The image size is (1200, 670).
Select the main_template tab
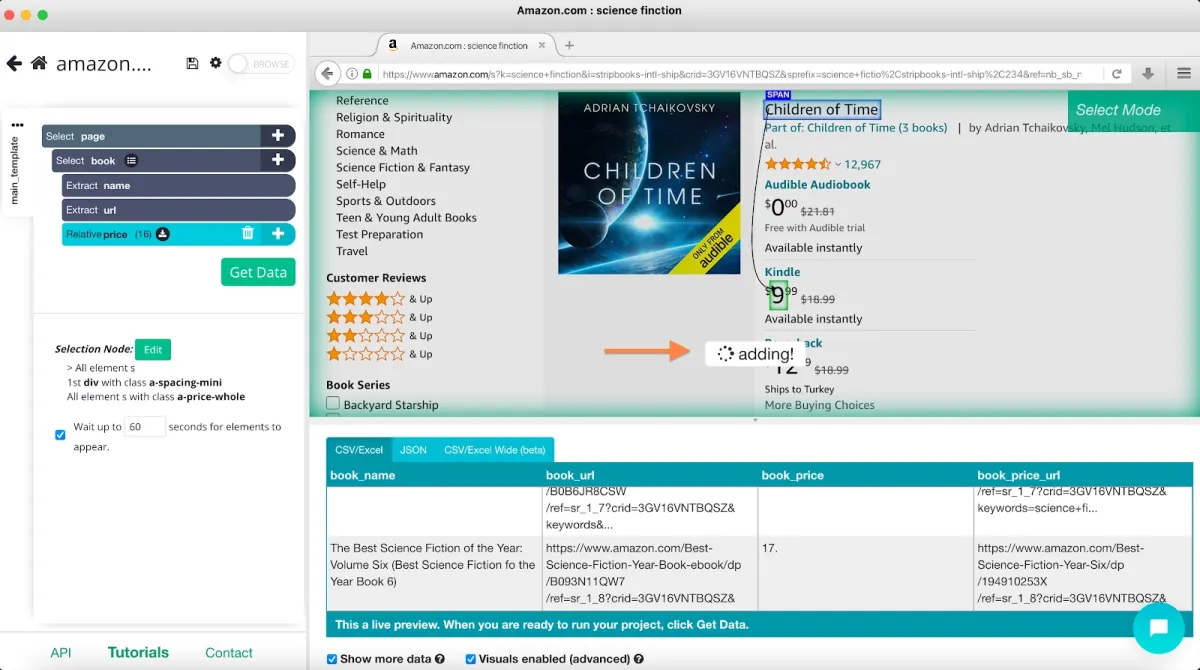click(x=15, y=171)
